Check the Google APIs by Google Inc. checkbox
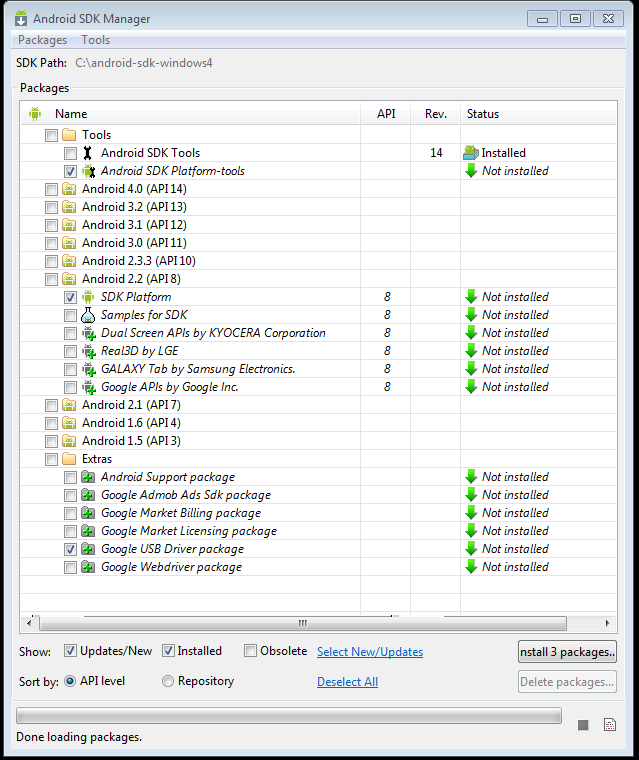 click(x=70, y=387)
